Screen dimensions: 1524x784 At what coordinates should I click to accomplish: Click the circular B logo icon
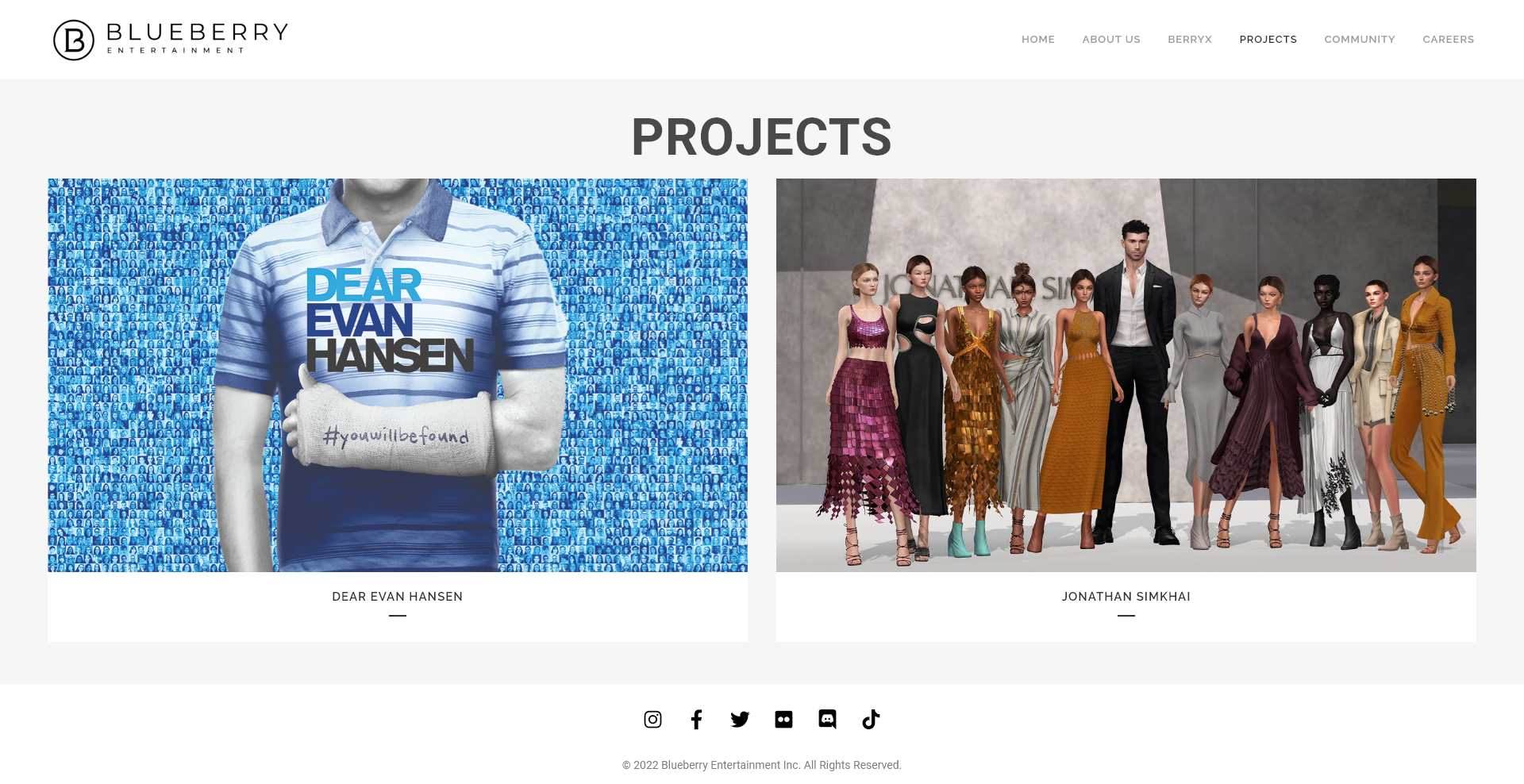coord(74,40)
